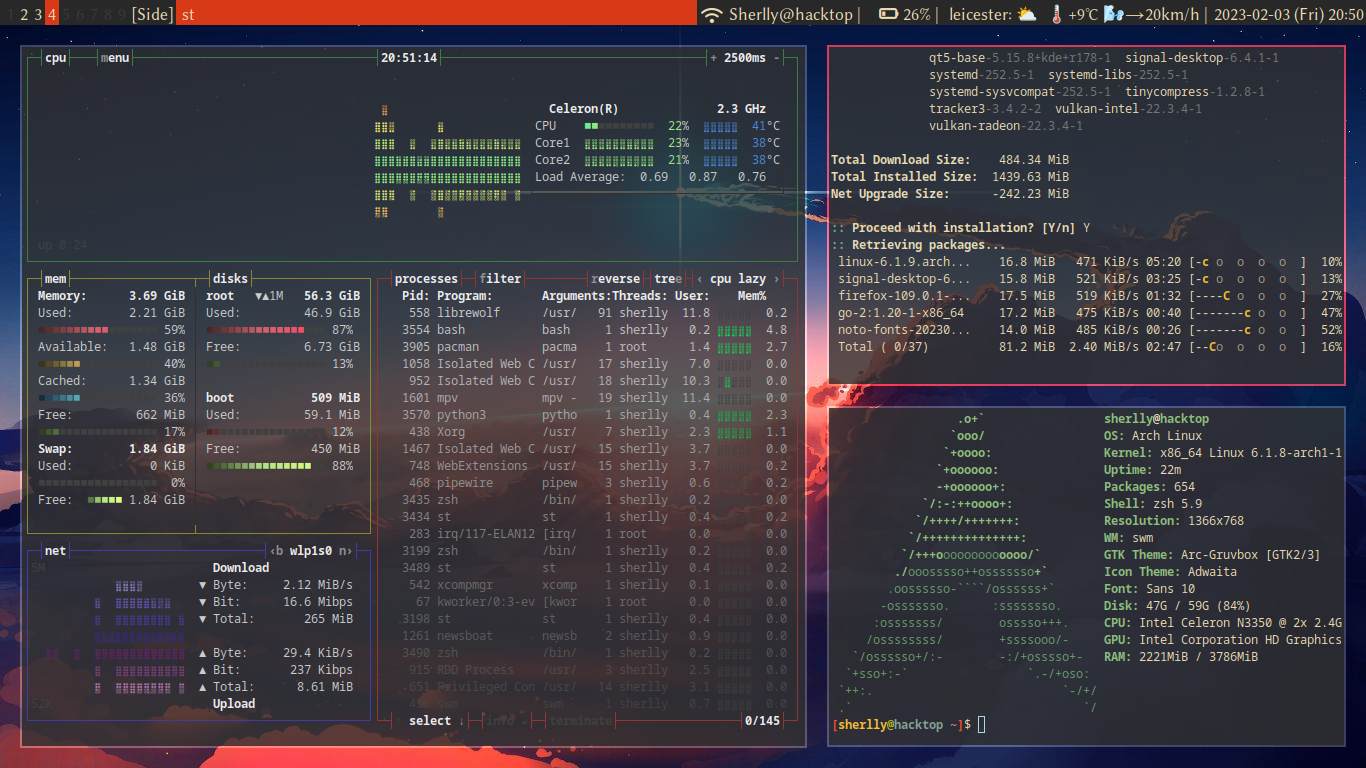This screenshot has width=1366, height=768.
Task: Click the thermometer temperature icon
Action: (1056, 14)
